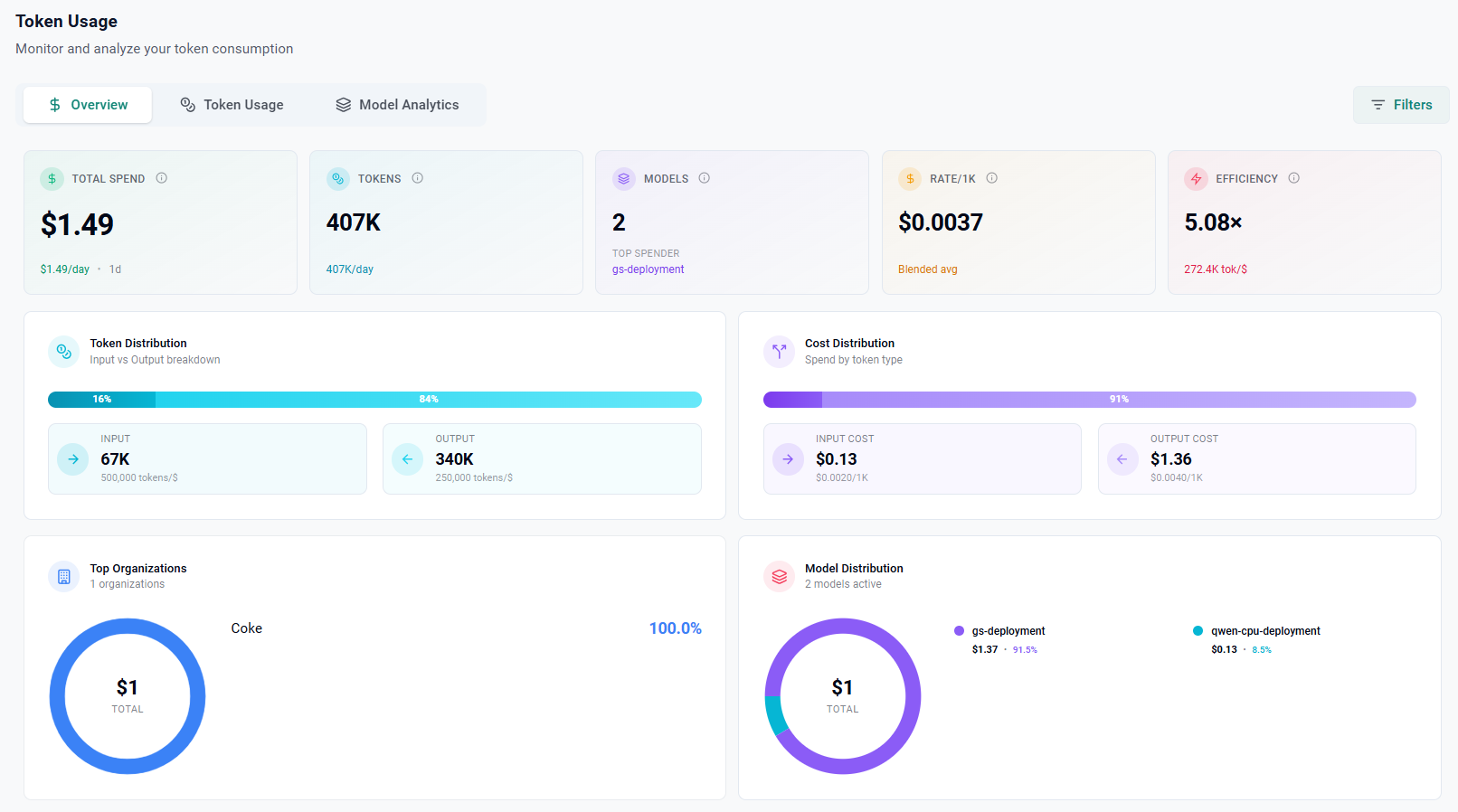This screenshot has height=812, width=1458.
Task: Click info icon next to Efficiency label
Action: [1294, 178]
